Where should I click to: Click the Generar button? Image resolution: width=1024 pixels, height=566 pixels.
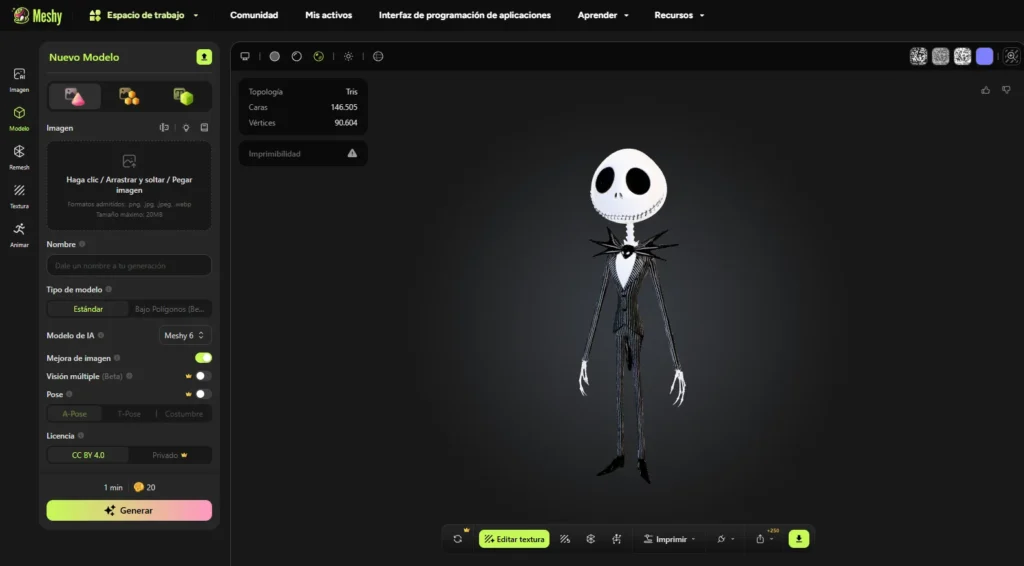pyautogui.click(x=129, y=510)
